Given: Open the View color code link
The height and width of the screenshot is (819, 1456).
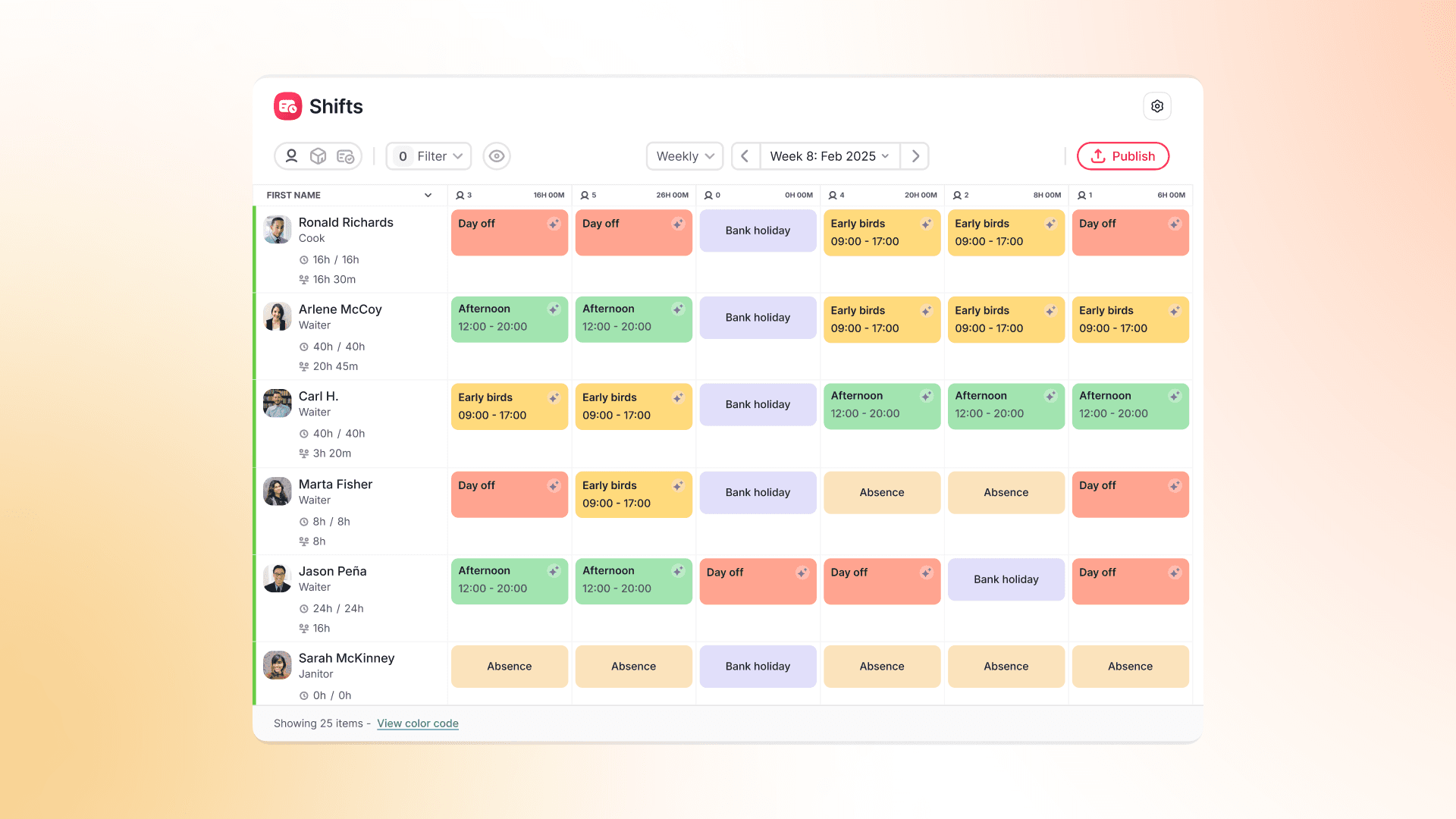Looking at the screenshot, I should pyautogui.click(x=417, y=723).
